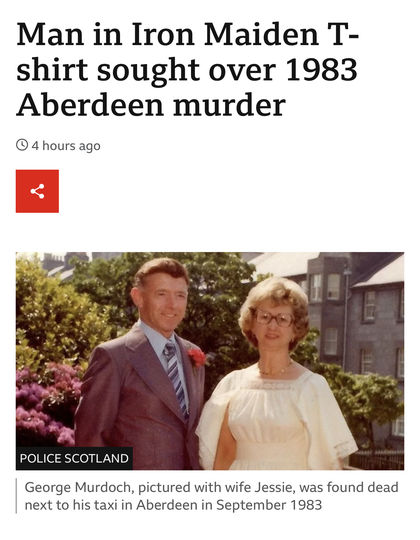The height and width of the screenshot is (540, 420).
Task: Click the woman's glasses in the photo
Action: click(274, 318)
